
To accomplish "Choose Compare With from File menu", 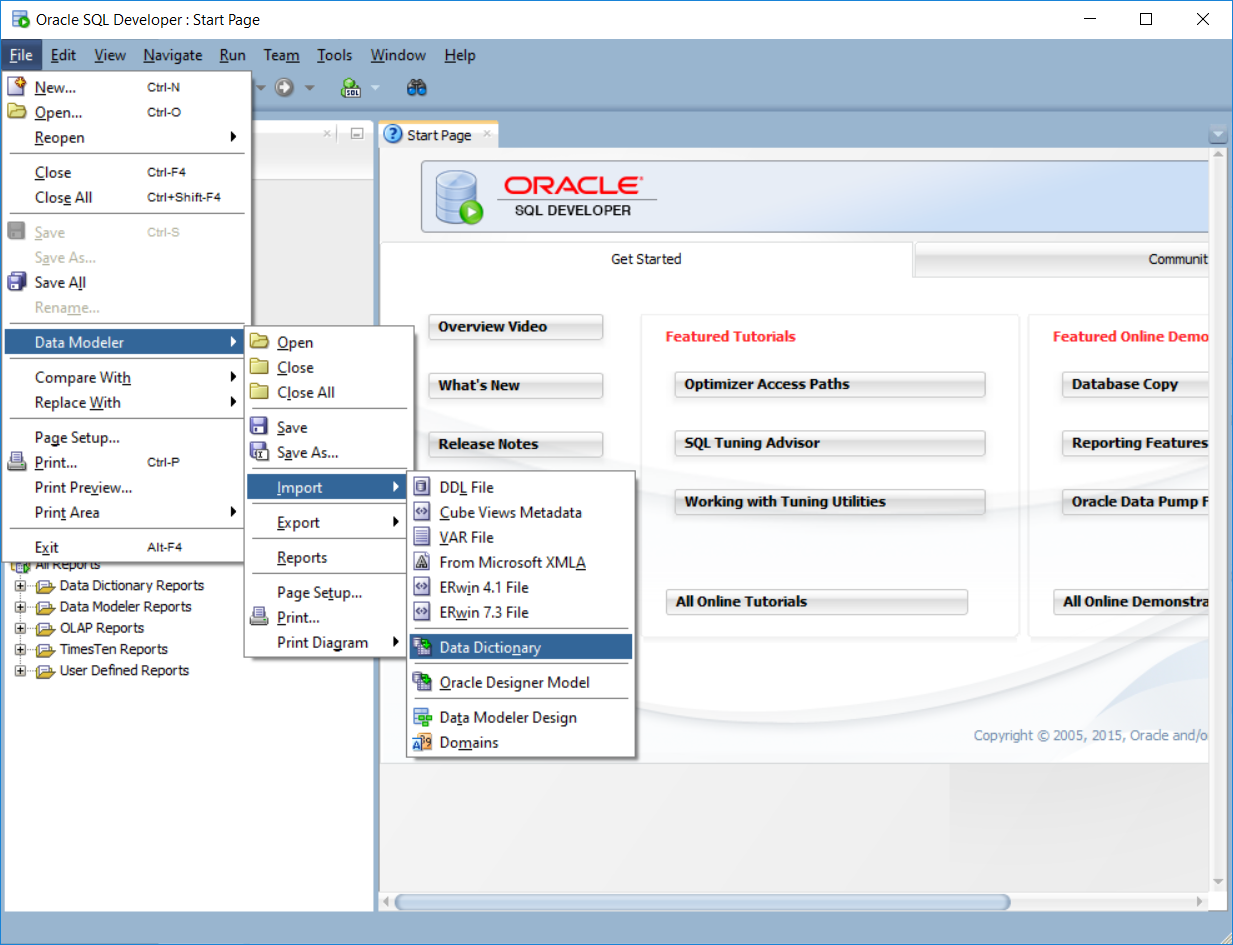I will point(125,377).
